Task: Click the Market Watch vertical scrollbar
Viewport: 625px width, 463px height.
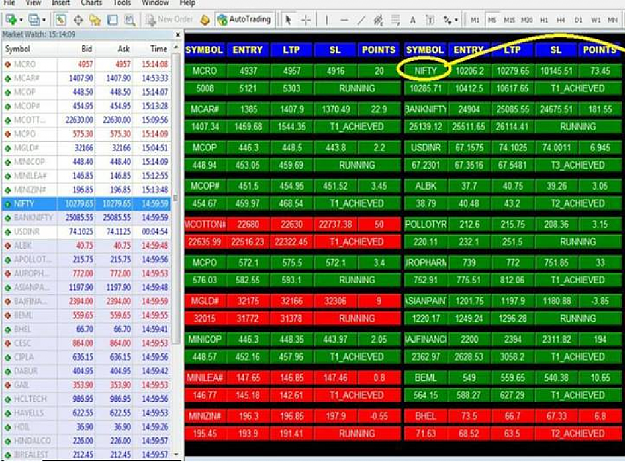Action: click(x=176, y=251)
